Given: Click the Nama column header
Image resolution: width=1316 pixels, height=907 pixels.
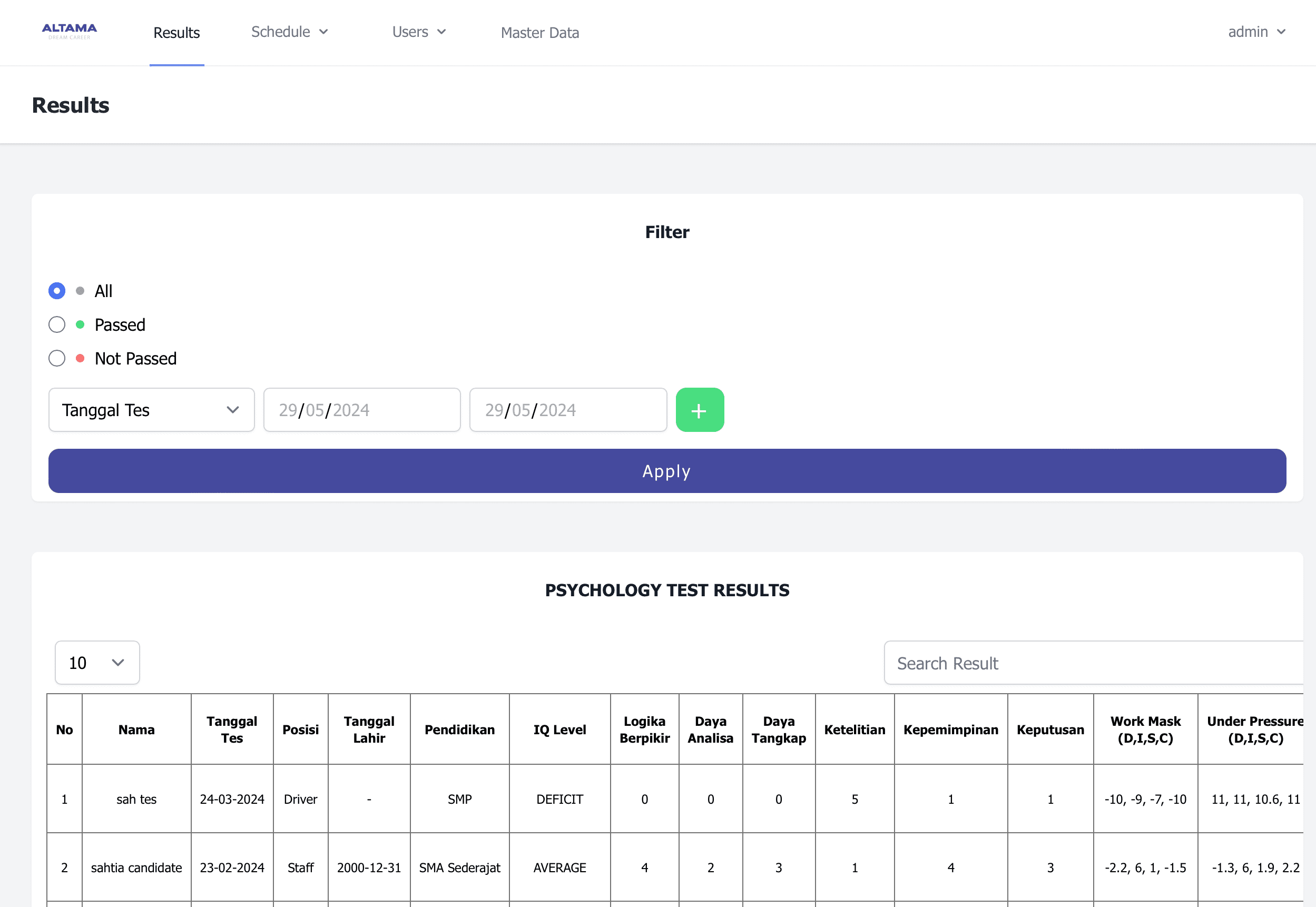Looking at the screenshot, I should point(136,729).
